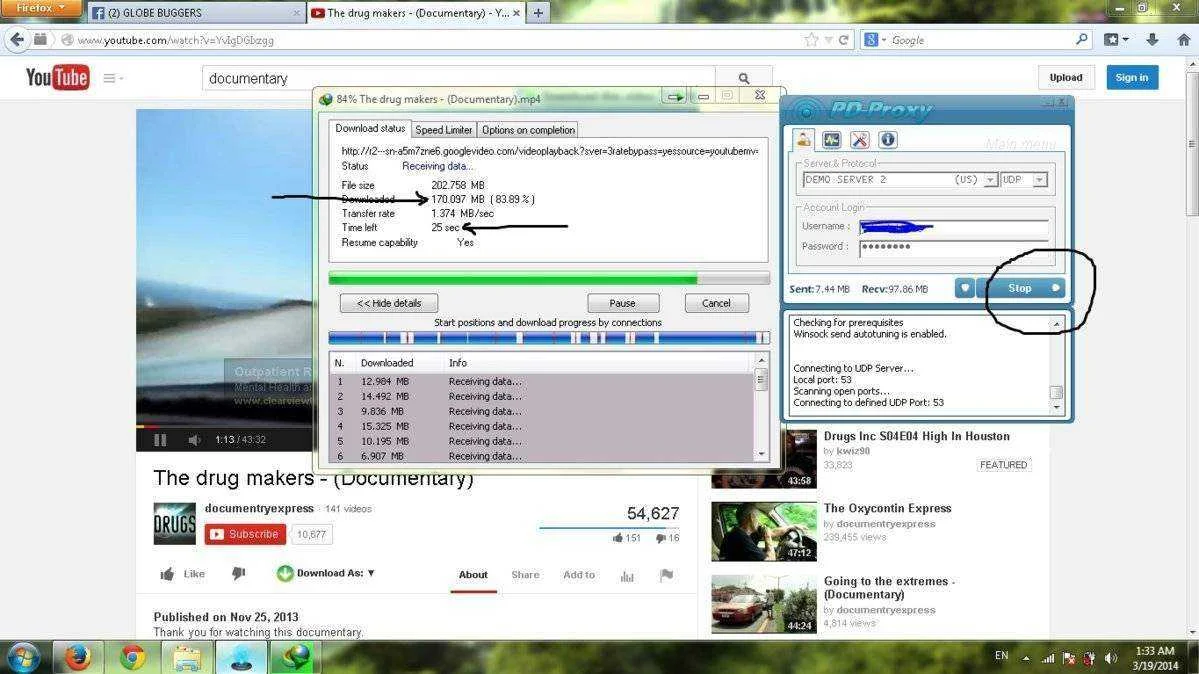The image size is (1199, 674).
Task: Open Going to the extremes video link
Action: click(x=889, y=588)
